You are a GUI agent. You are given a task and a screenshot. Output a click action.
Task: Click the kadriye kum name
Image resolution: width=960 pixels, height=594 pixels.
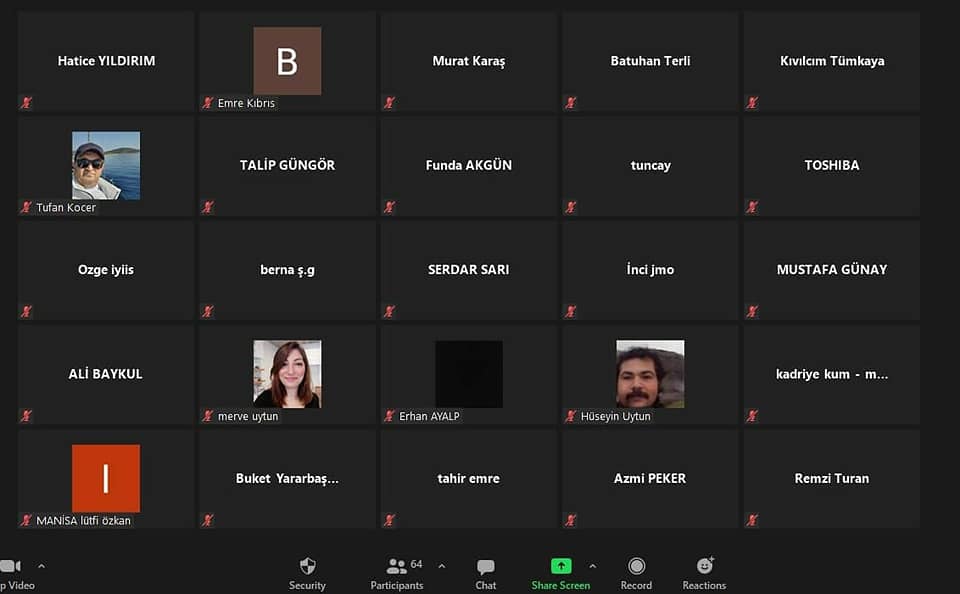point(832,374)
